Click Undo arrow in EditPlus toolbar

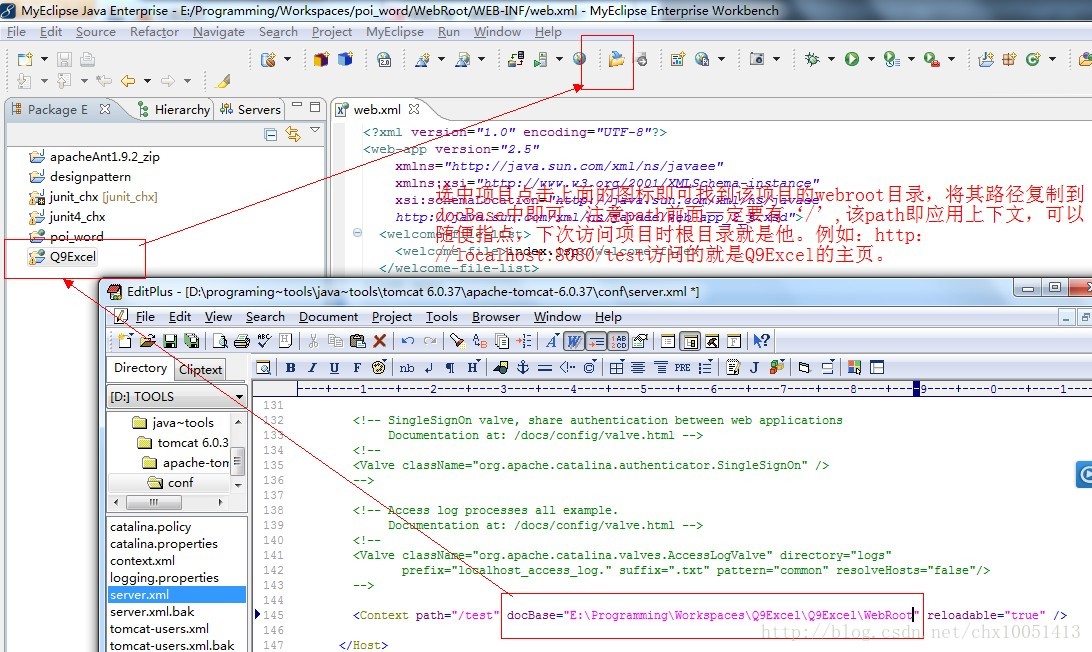click(x=407, y=341)
